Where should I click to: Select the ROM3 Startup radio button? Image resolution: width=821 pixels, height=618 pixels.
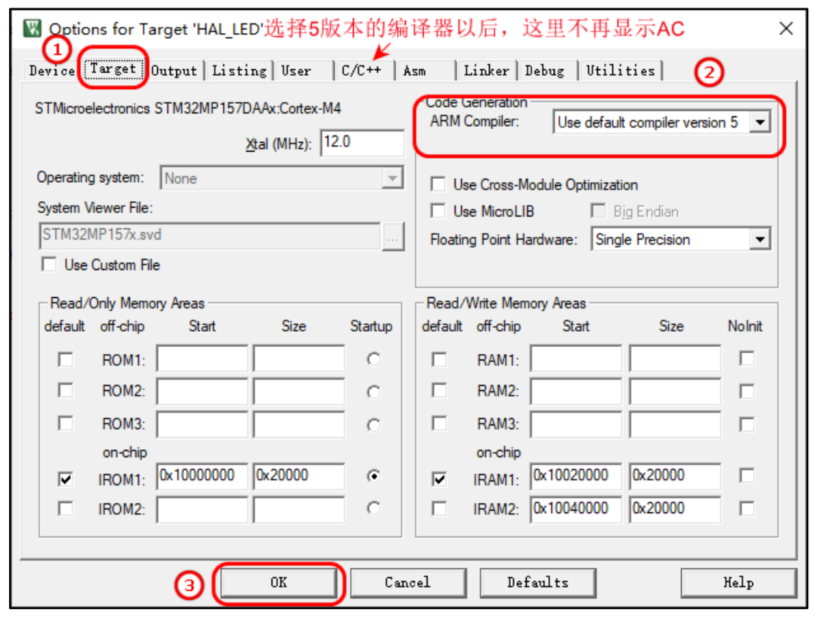coord(373,424)
